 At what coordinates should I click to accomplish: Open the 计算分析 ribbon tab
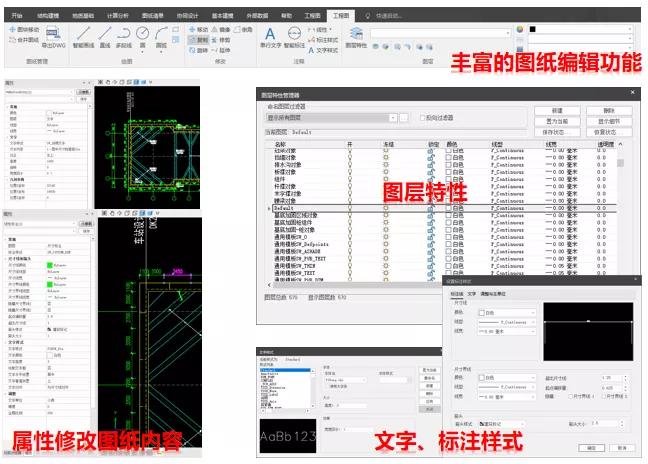117,16
